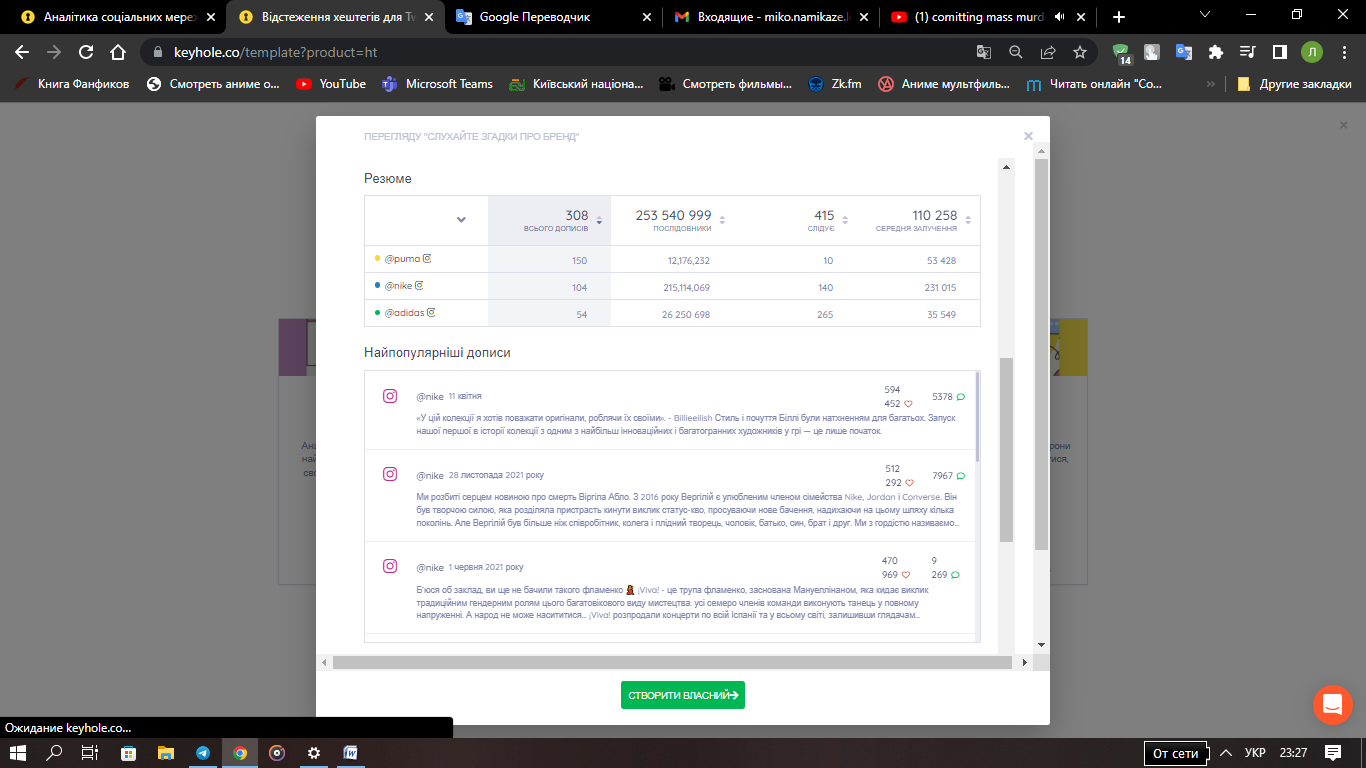Open the media control playlist icon
Screen dimensions: 1366x768
coord(1247,52)
